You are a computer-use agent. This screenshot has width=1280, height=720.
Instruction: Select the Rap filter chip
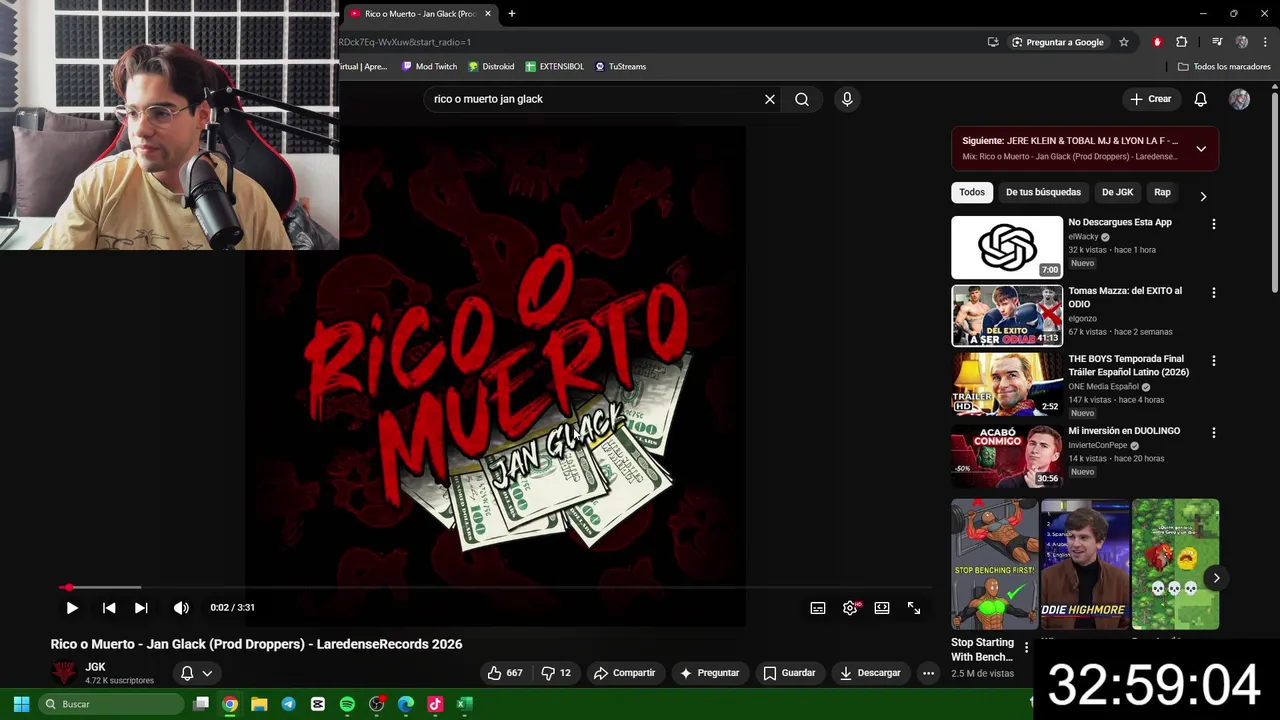click(x=1162, y=192)
